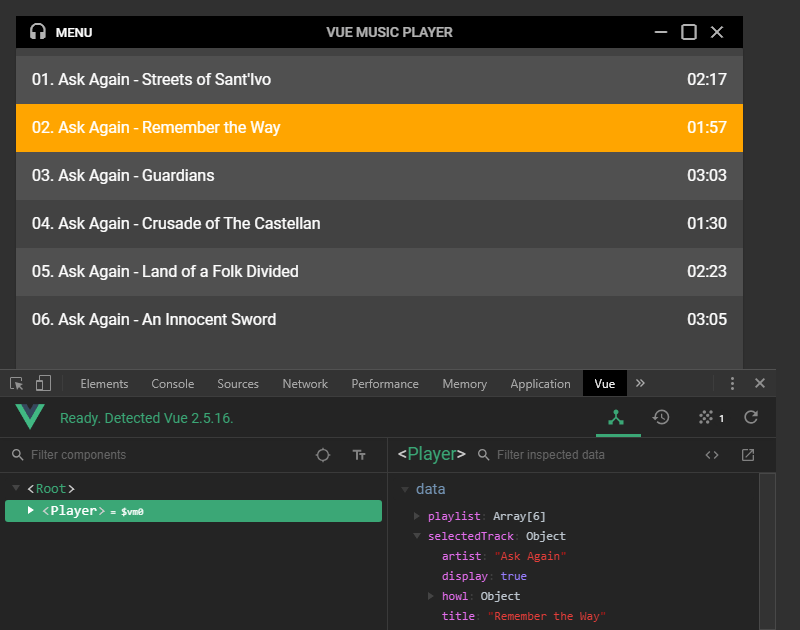Go to the Sources tab
Viewport: 800px width, 630px height.
point(238,384)
